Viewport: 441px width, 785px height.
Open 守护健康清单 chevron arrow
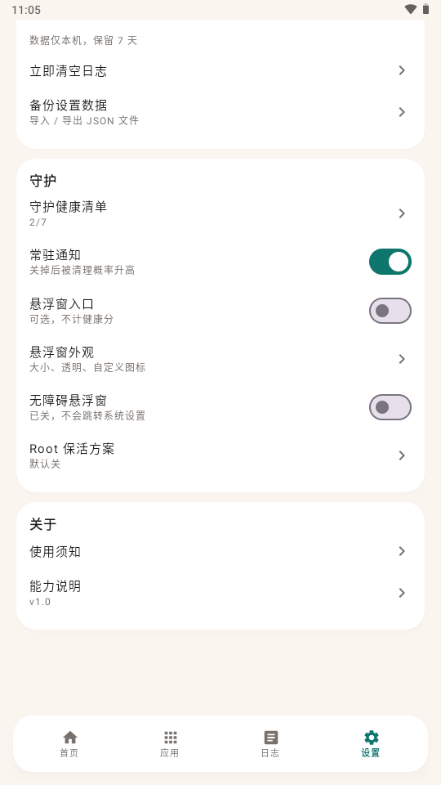click(x=401, y=214)
